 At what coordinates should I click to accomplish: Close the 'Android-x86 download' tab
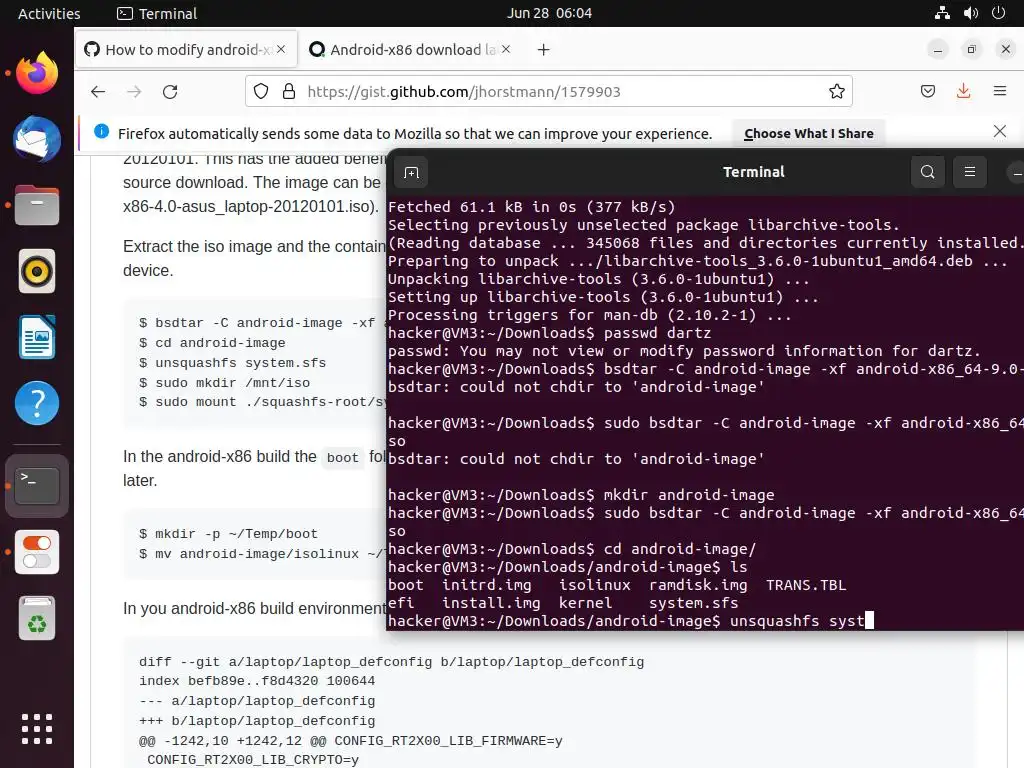(x=506, y=49)
